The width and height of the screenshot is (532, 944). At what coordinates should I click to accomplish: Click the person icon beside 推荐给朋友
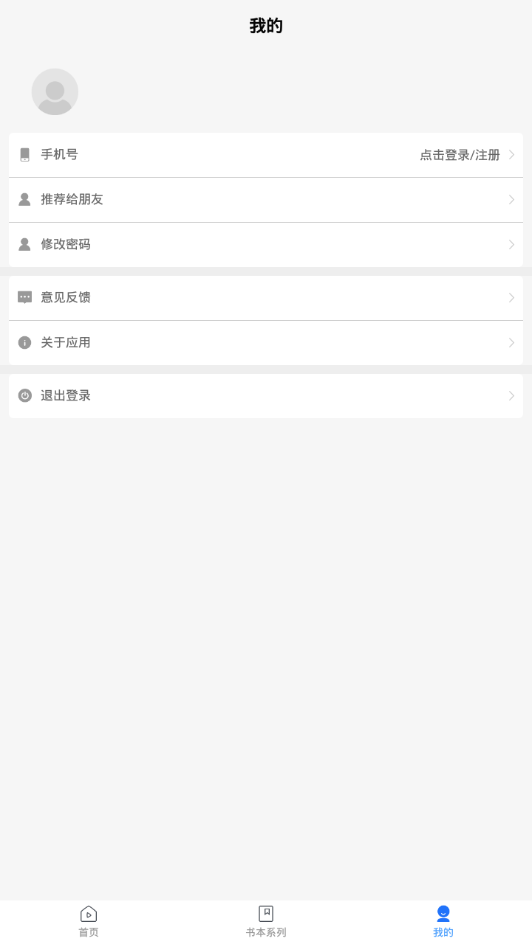(25, 199)
